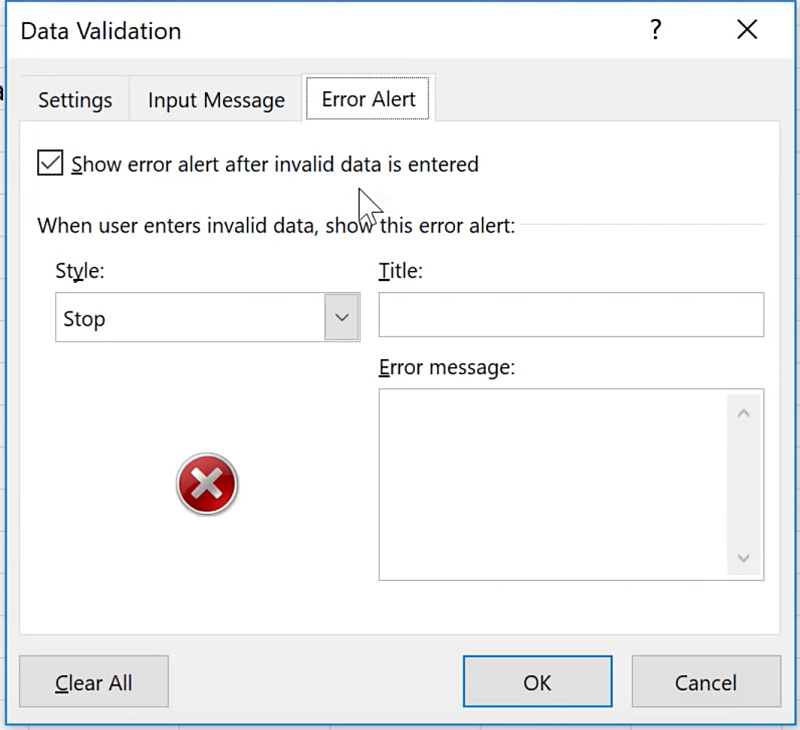Select the Error Alert tab

point(369,99)
